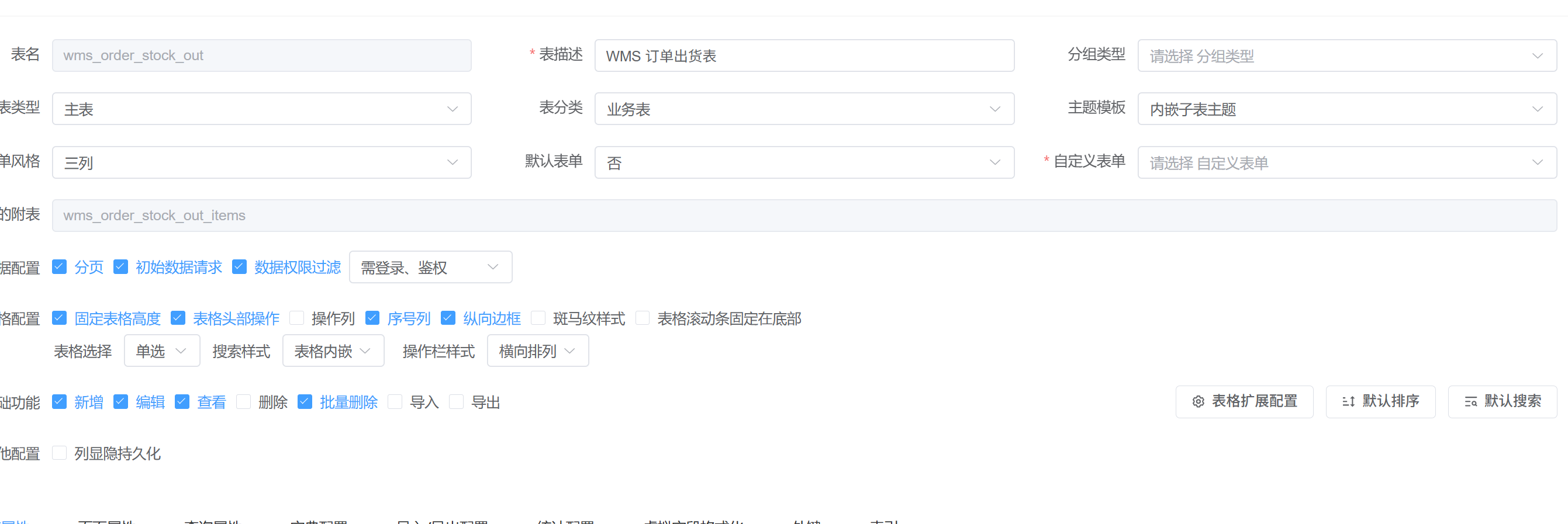Enable 斑马纹样式 checkbox

(x=538, y=318)
